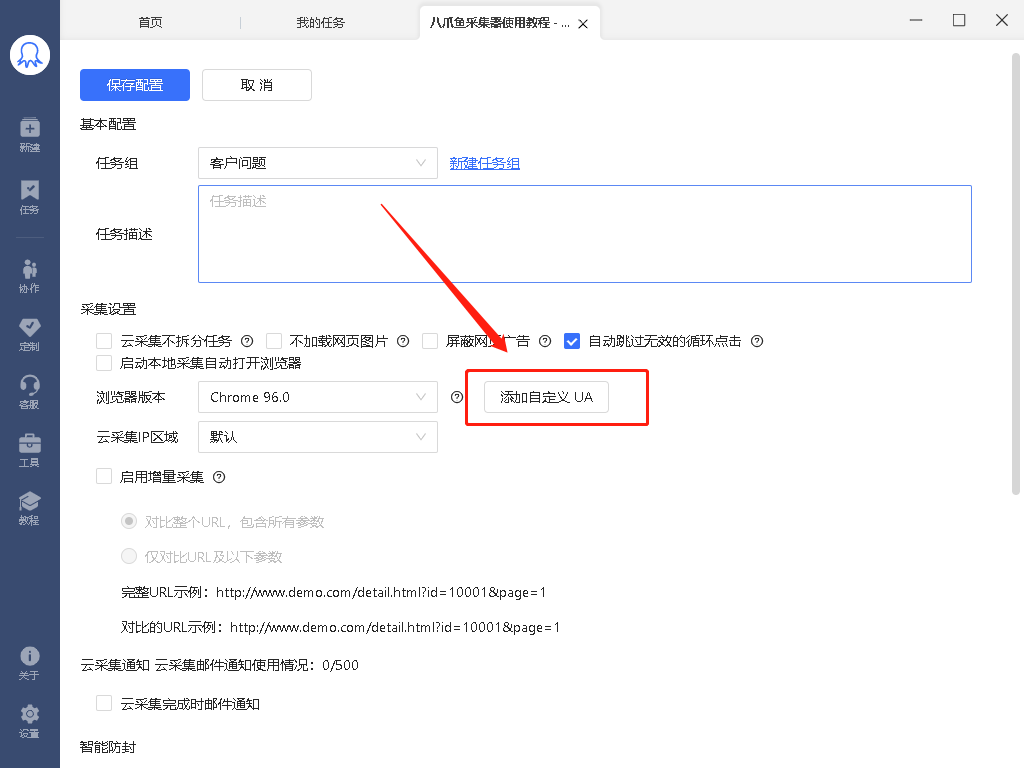Click the 云采集邮件通知使用情况 0/500 text

(257, 665)
